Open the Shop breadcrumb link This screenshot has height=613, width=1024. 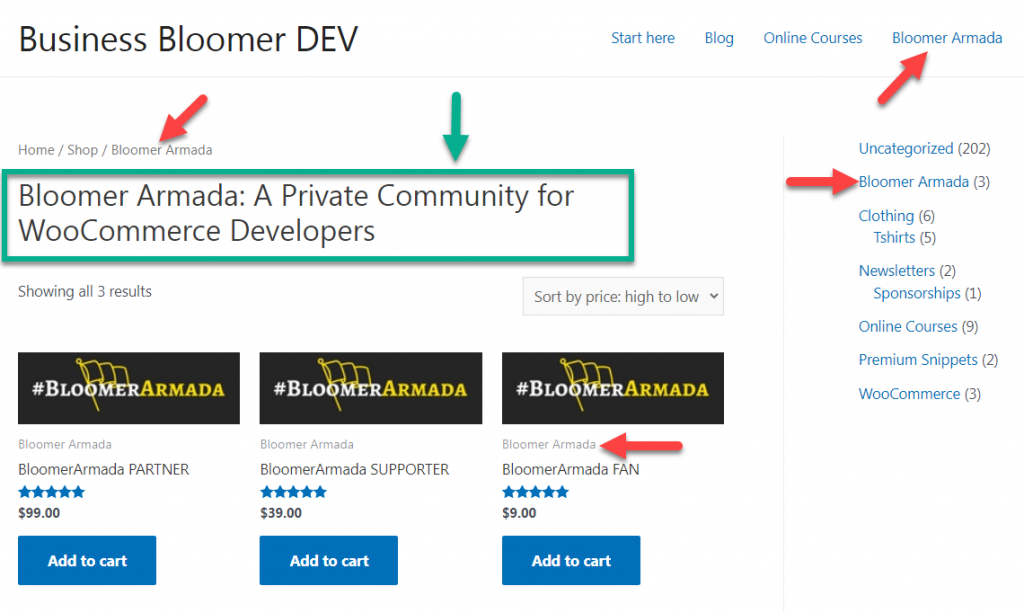pyautogui.click(x=82, y=150)
